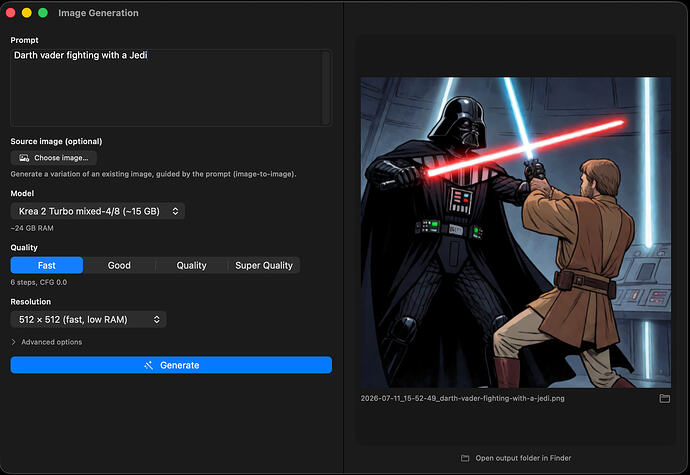Click the red close window button
Viewport: 690px width, 475px height.
[x=11, y=13]
